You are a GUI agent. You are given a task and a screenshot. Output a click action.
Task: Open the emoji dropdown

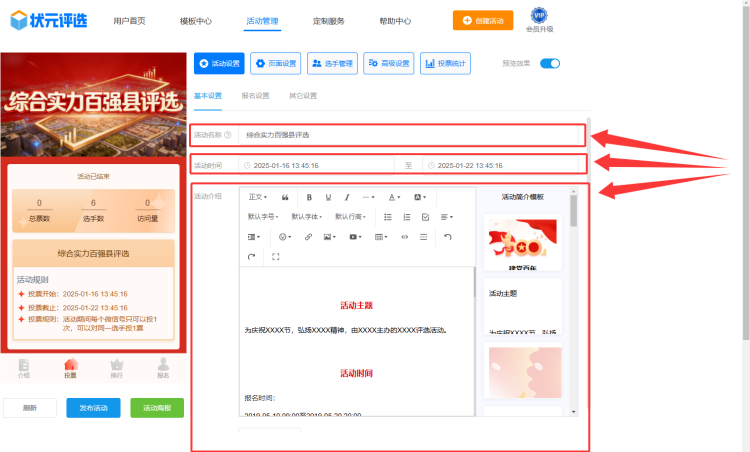pyautogui.click(x=285, y=237)
